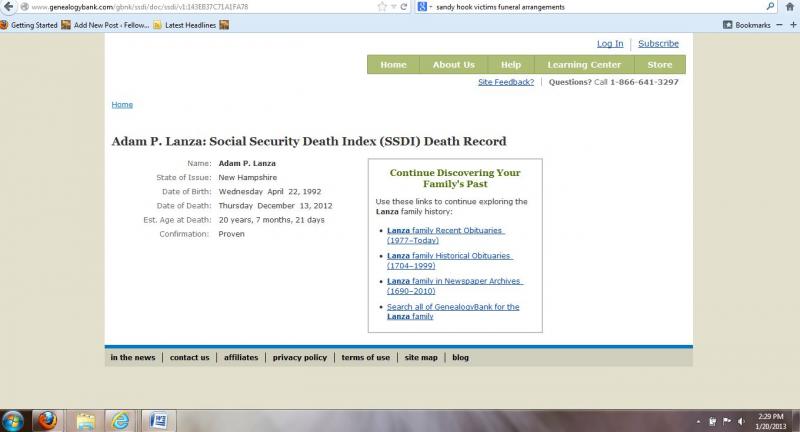Click the browser back arrow button

[x=8, y=7]
